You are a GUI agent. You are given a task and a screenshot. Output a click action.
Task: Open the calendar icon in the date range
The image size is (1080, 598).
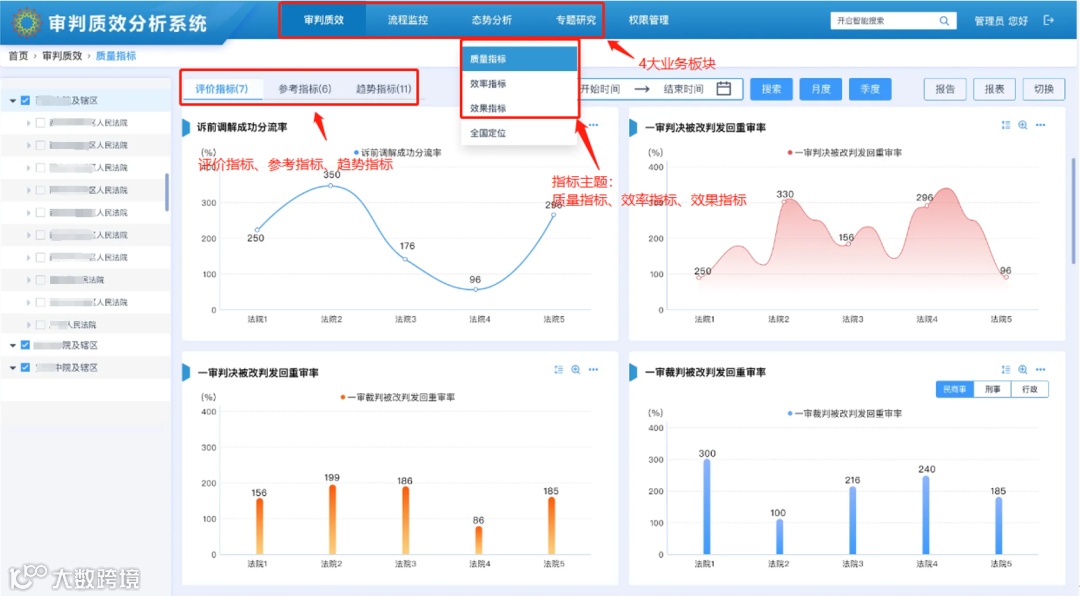point(723,88)
